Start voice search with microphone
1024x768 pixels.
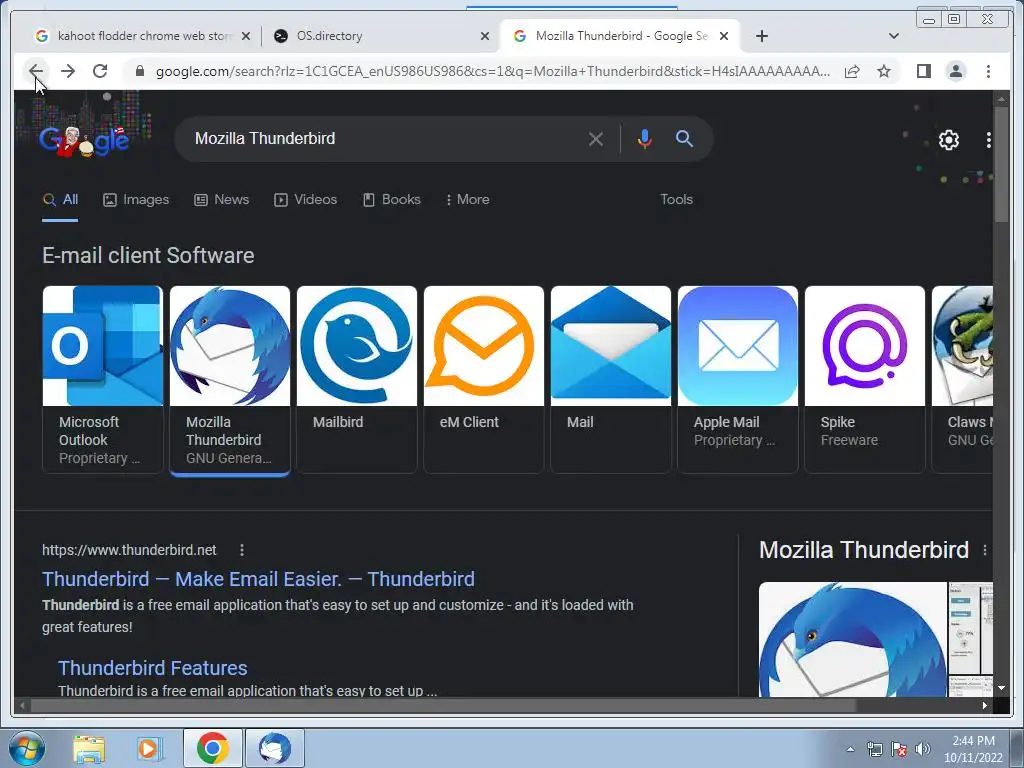tap(645, 138)
